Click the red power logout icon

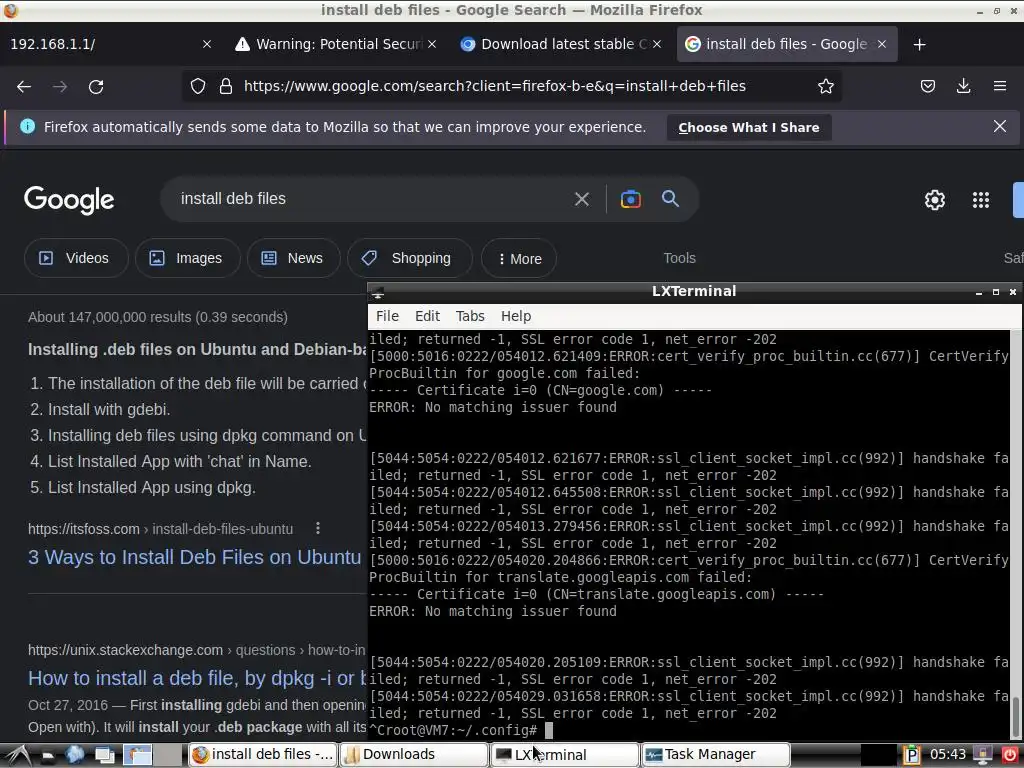[1010, 755]
